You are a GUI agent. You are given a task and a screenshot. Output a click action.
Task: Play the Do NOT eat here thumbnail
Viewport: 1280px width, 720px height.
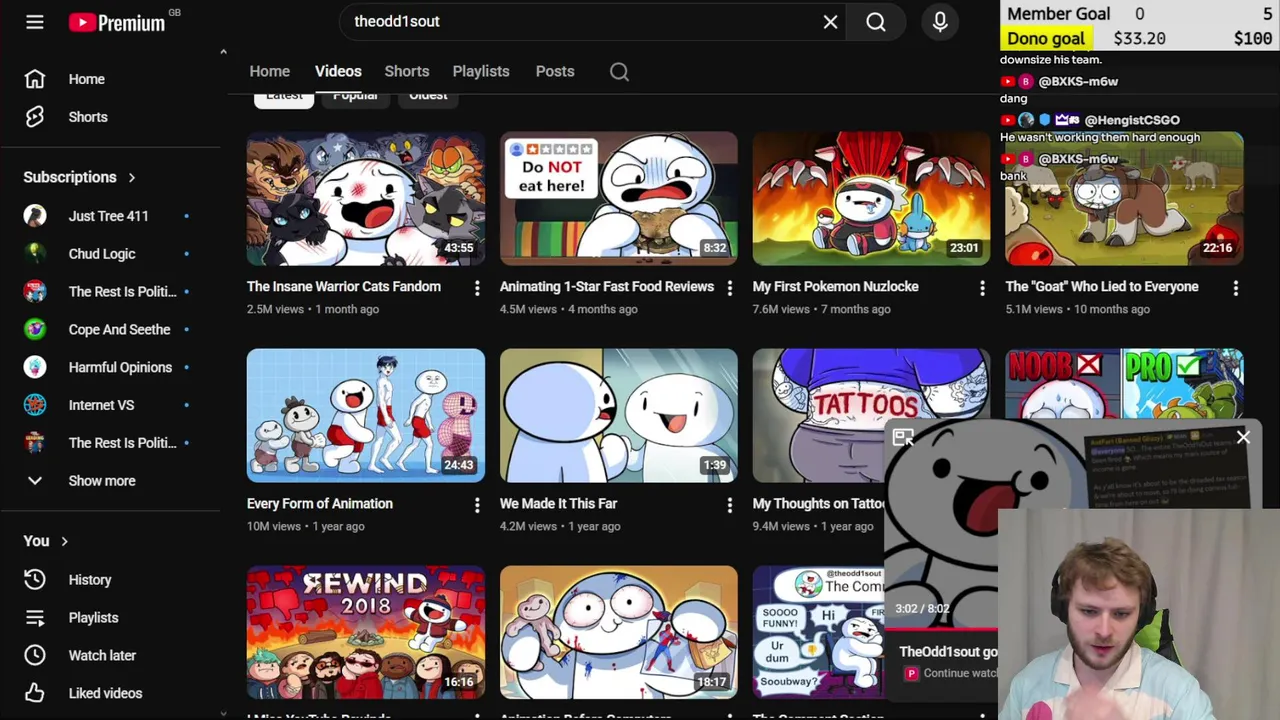point(619,199)
